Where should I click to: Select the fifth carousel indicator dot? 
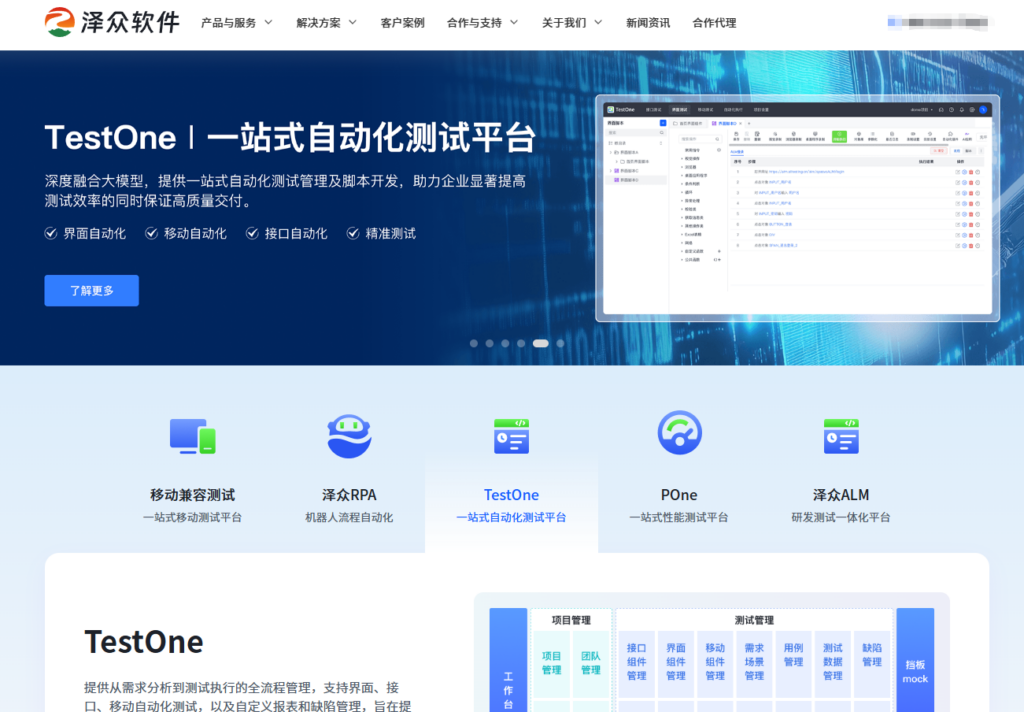tap(541, 342)
